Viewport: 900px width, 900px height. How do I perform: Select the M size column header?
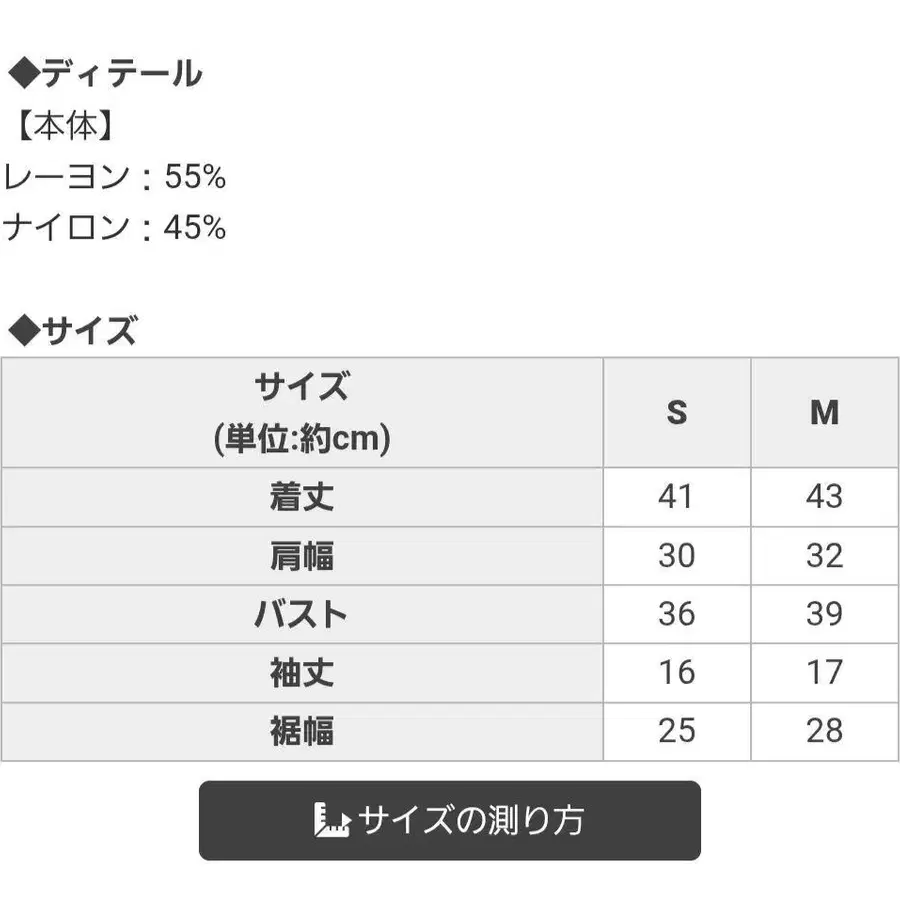click(824, 412)
